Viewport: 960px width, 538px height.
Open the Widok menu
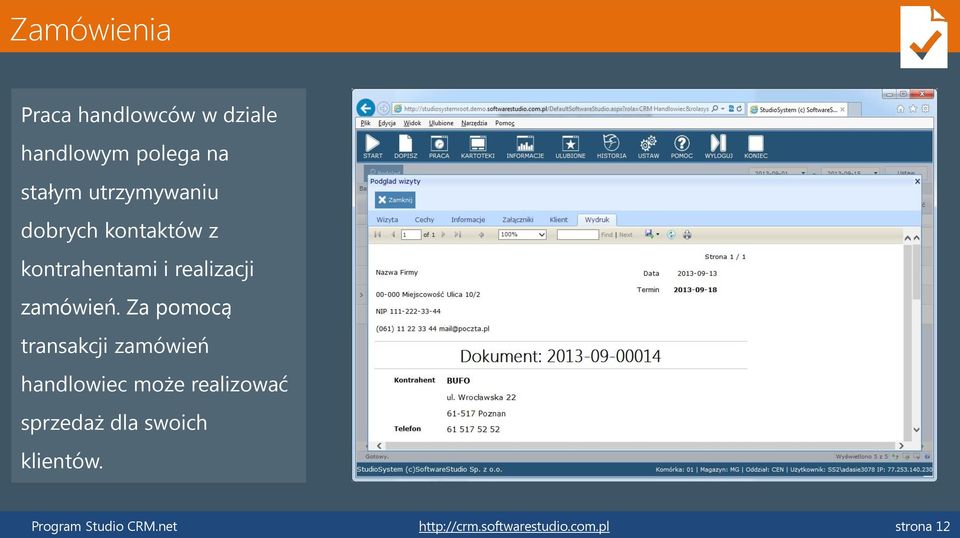coord(412,123)
